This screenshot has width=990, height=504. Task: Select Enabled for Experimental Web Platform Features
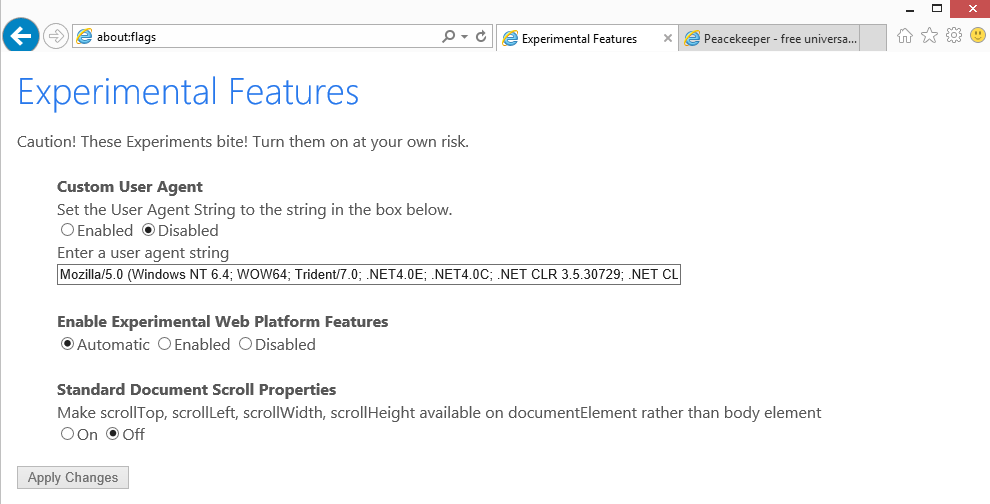164,344
